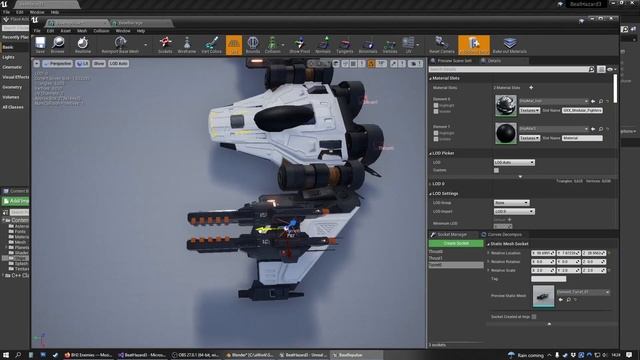Click the Realtime toolbar icon
Image resolution: width=640 pixels, height=360 pixels.
83,44
